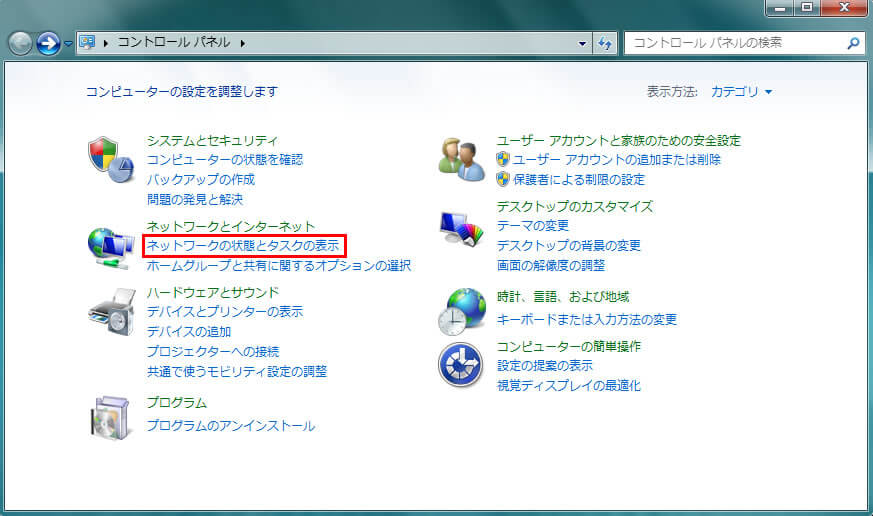Click the forward navigation arrow button
Viewport: 873px width, 516px height.
pyautogui.click(x=48, y=43)
